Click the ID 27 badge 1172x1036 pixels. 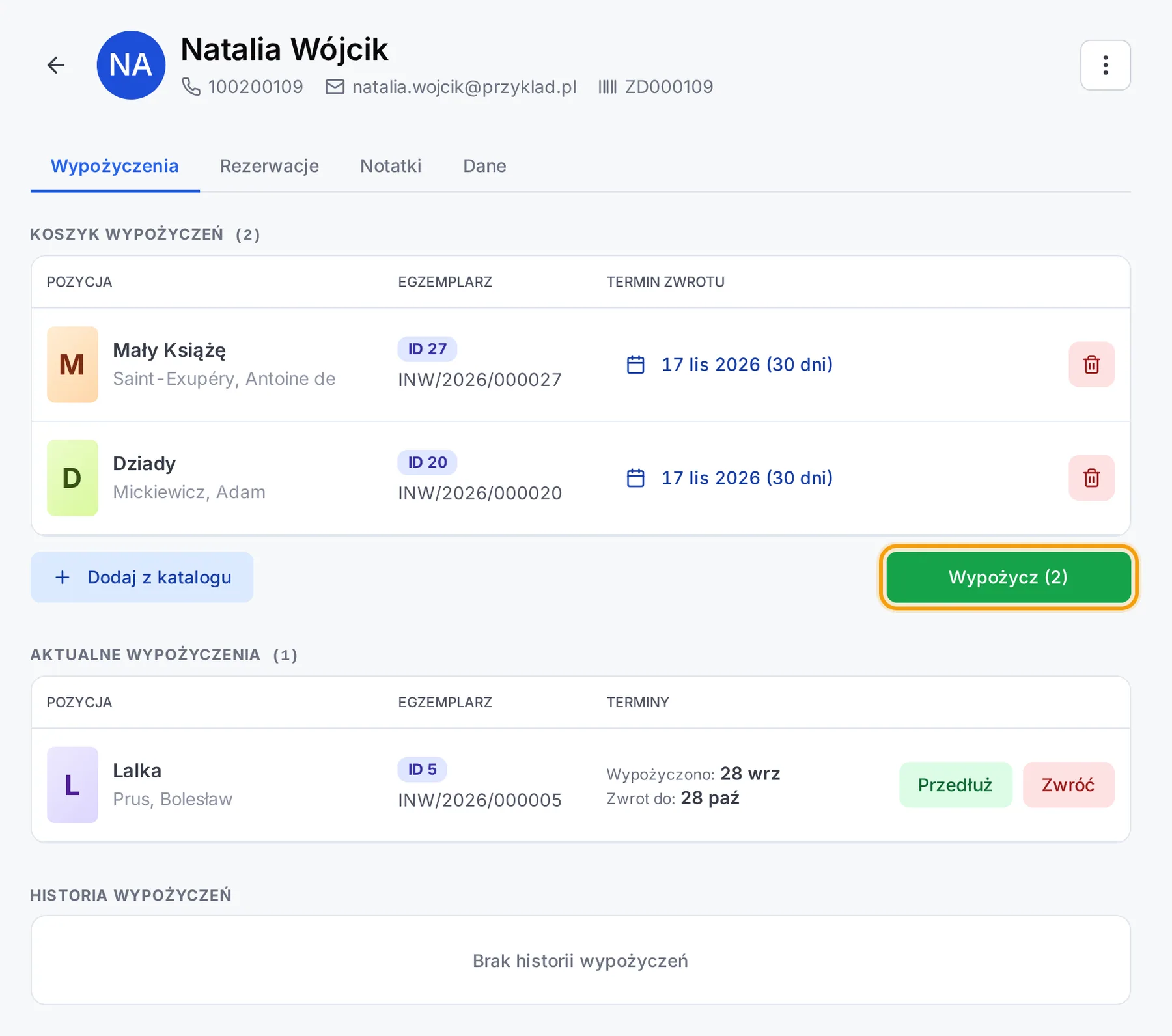pyautogui.click(x=427, y=349)
